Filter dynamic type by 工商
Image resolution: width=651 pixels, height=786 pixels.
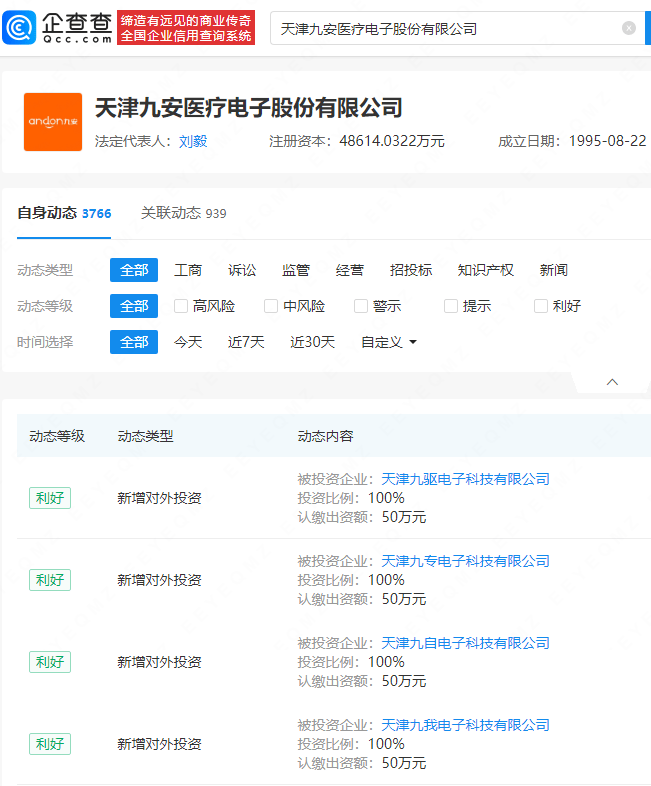pyautogui.click(x=188, y=270)
